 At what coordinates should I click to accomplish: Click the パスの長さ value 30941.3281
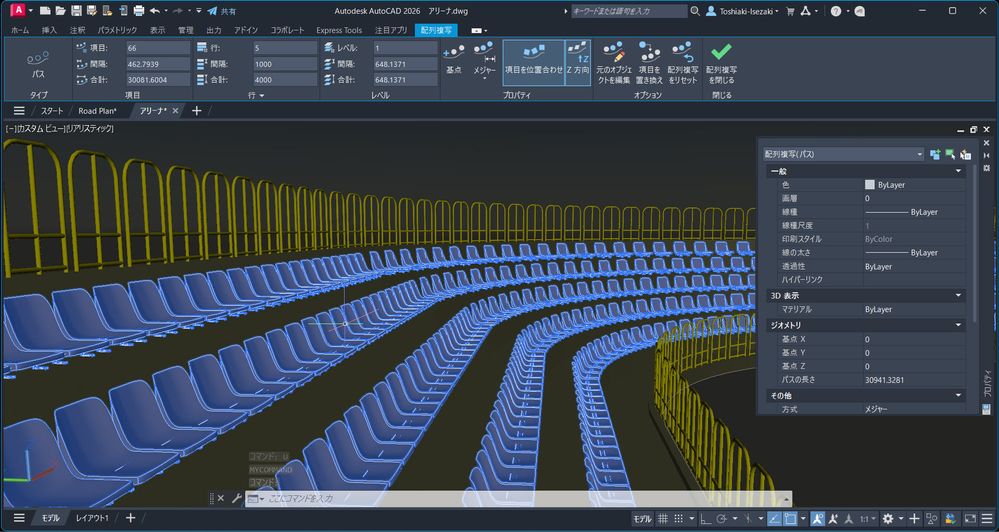(x=914, y=380)
